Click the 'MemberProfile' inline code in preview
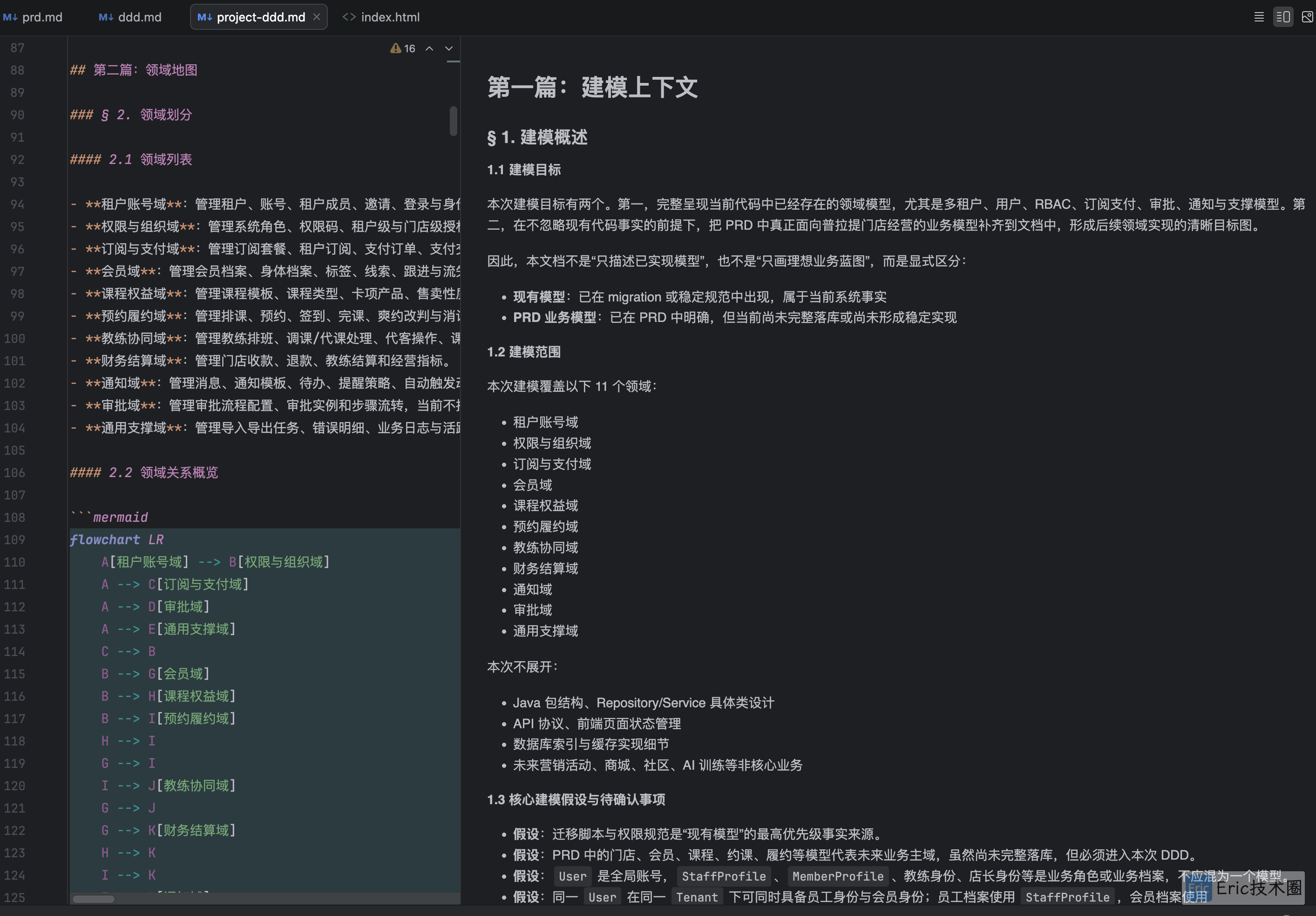Screen dimensions: 1316x916 [x=837, y=876]
